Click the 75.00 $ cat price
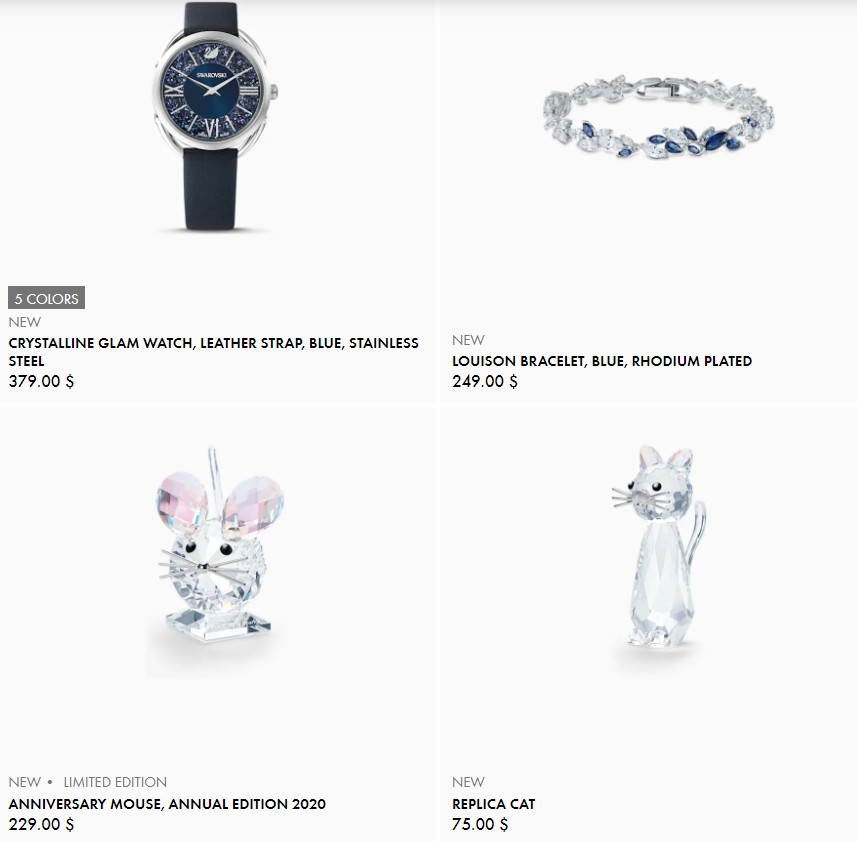Image resolution: width=857 pixels, height=841 pixels. (480, 824)
